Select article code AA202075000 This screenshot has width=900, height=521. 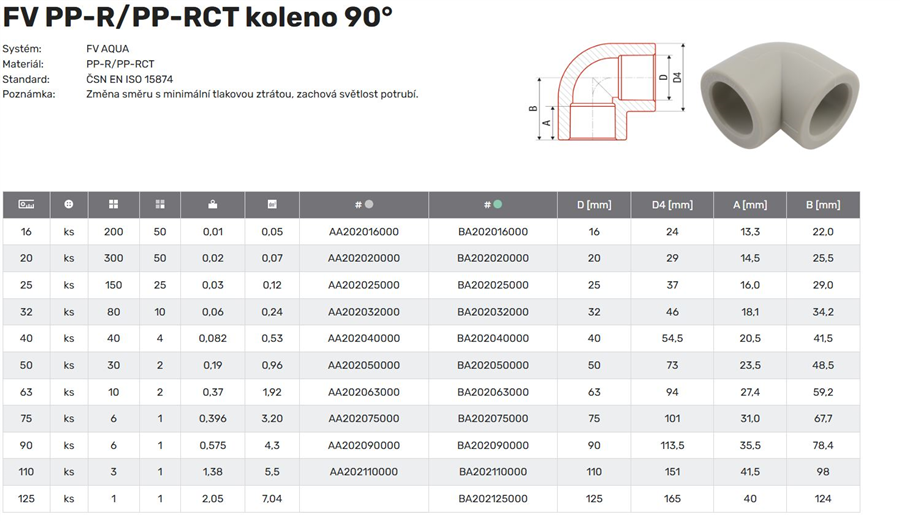[x=364, y=418]
